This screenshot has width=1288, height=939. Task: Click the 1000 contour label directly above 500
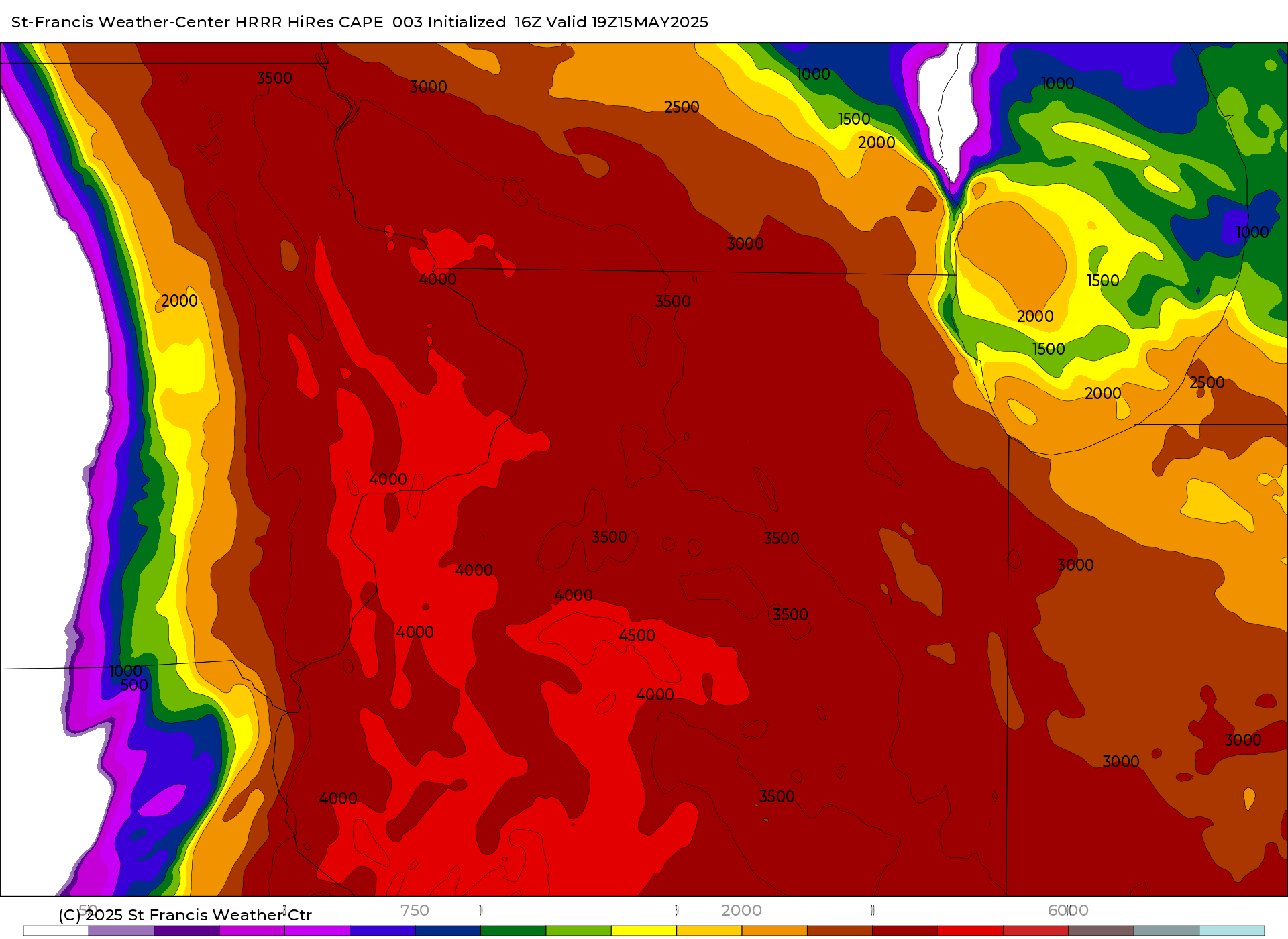click(x=125, y=671)
